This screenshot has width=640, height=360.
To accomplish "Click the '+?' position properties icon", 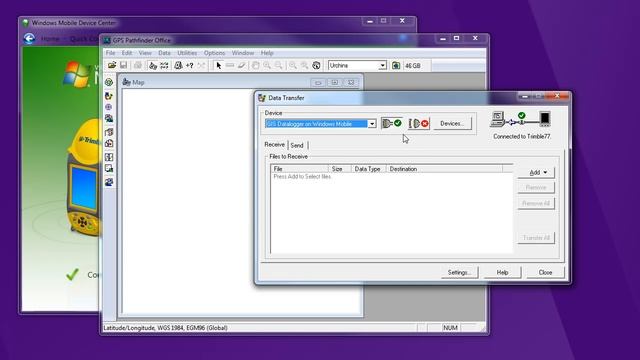I will (x=189, y=65).
